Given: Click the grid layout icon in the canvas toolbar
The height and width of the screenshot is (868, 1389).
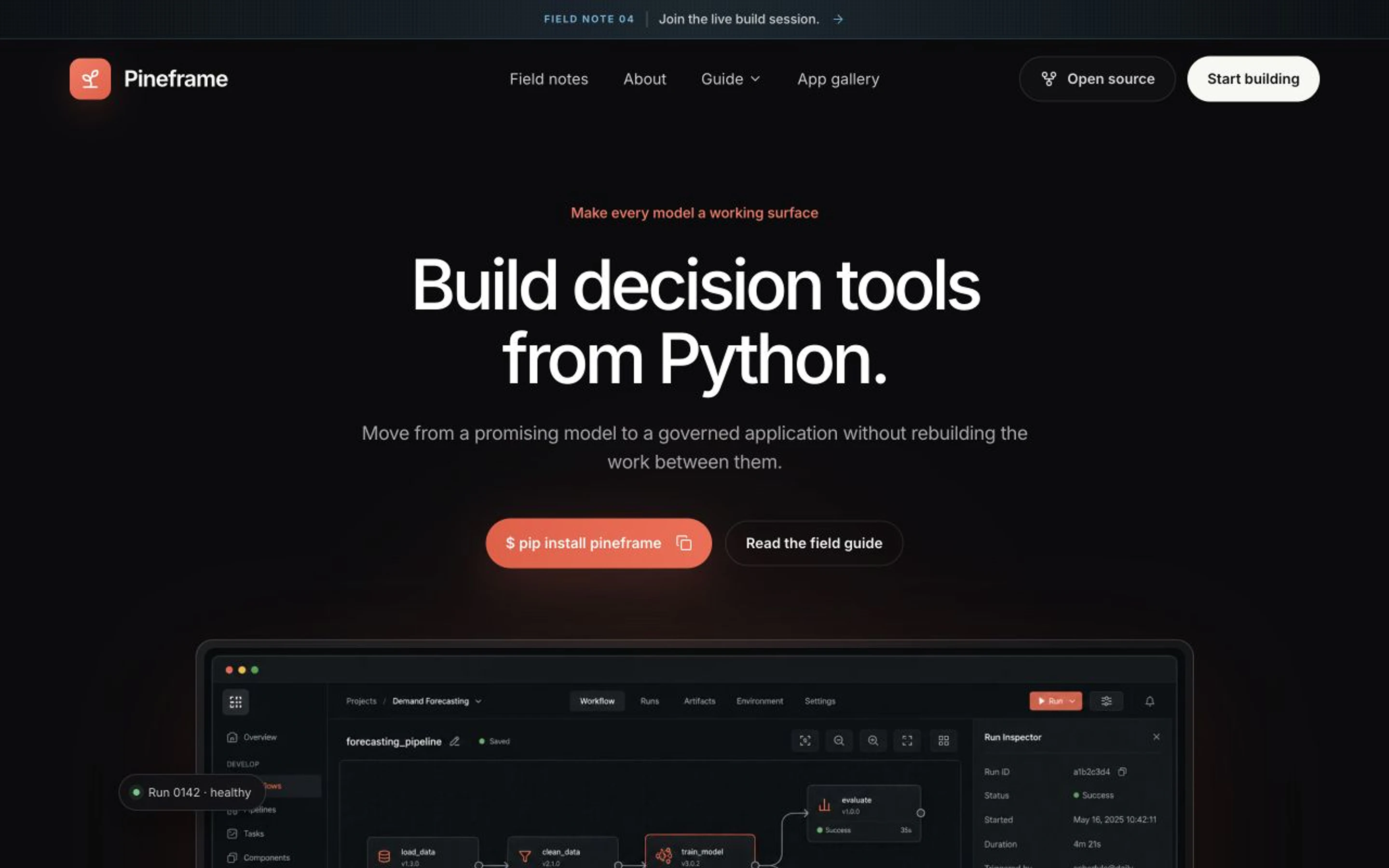Looking at the screenshot, I should coord(943,741).
